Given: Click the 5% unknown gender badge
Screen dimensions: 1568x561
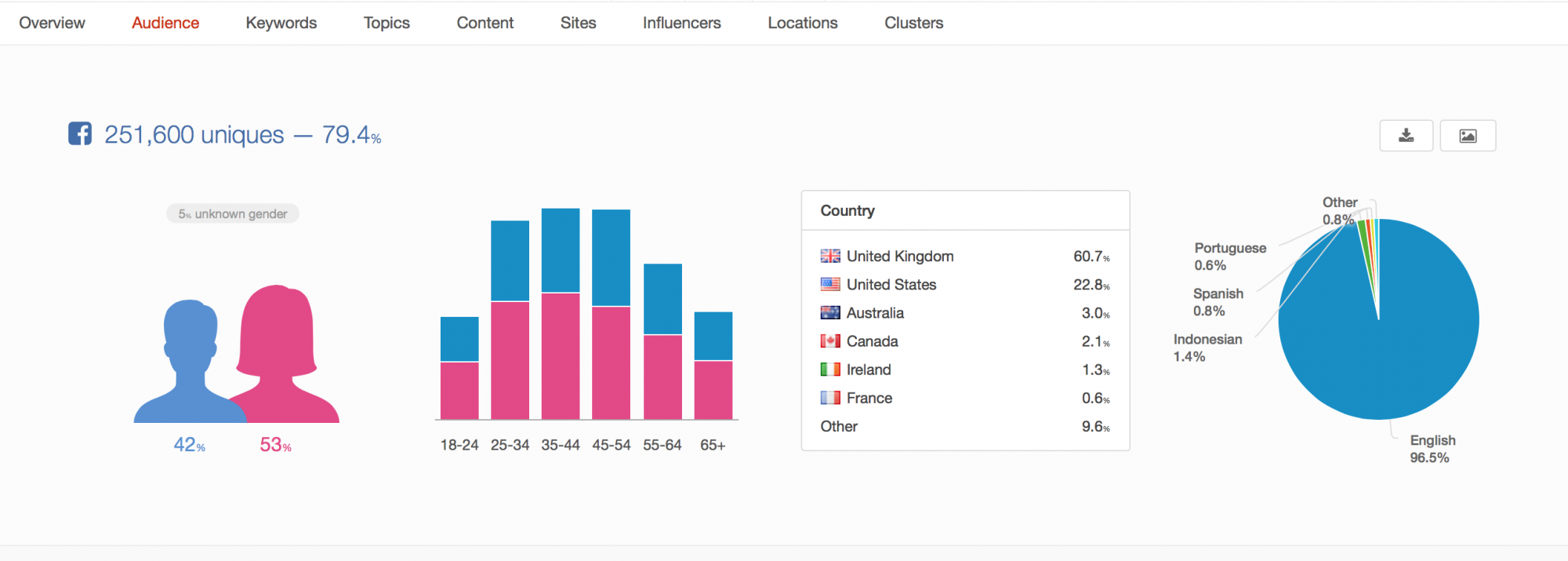Looking at the screenshot, I should [233, 214].
